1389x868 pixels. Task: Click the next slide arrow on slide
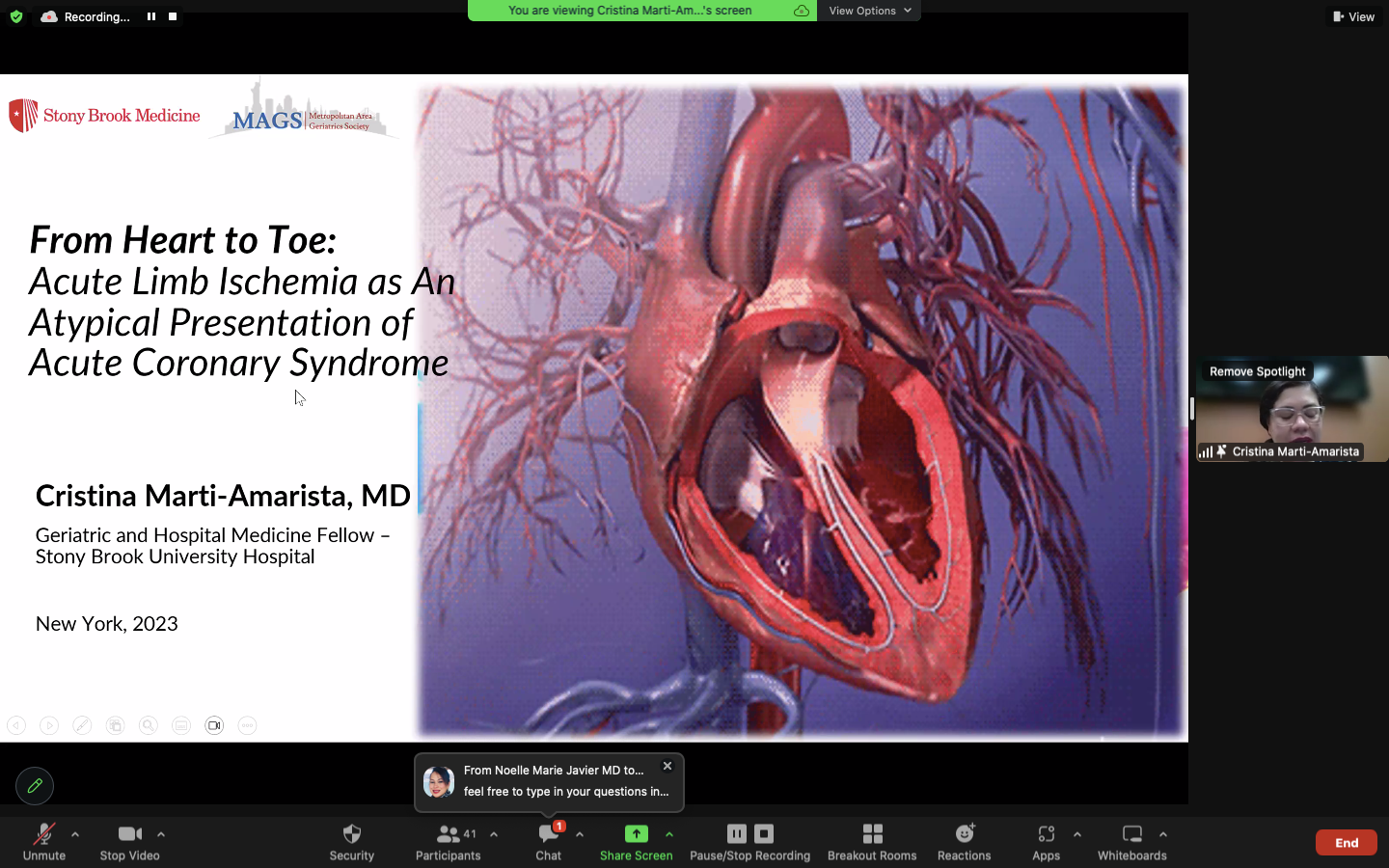(x=49, y=725)
